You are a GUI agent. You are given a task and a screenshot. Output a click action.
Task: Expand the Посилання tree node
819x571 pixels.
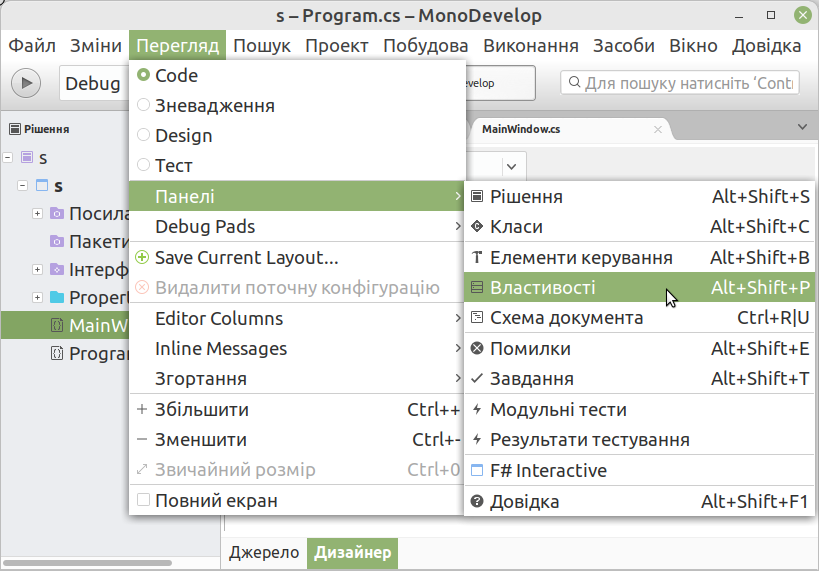pos(37,213)
